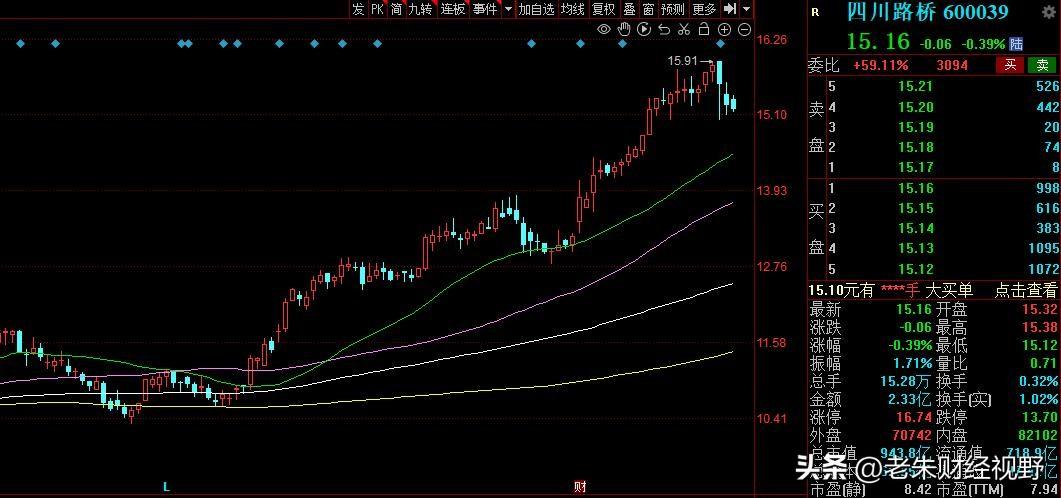Click the 最高 value 15.38
The width and height of the screenshot is (1061, 498).
pos(1041,328)
